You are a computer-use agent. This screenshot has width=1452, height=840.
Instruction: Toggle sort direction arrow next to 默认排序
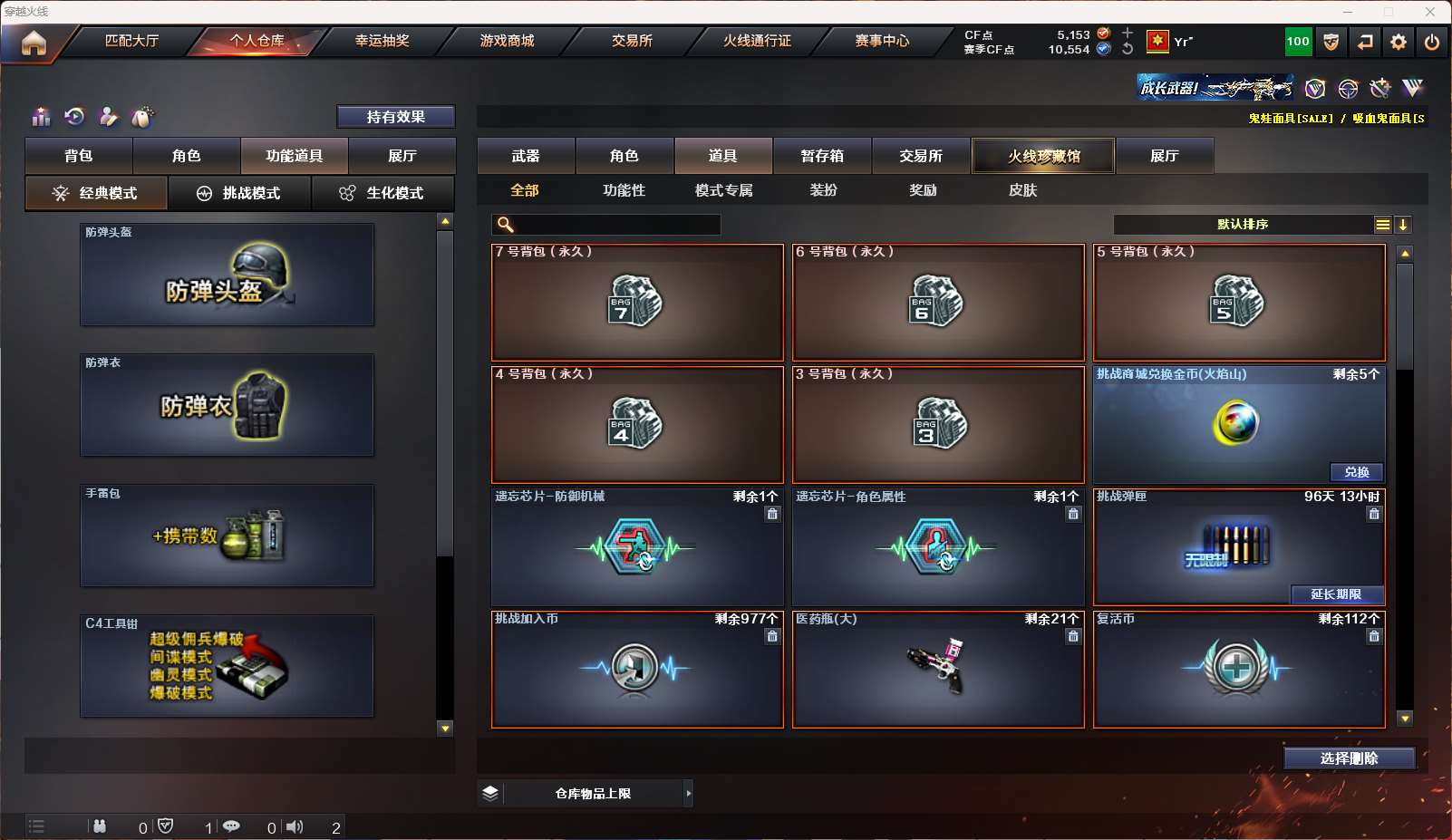tap(1403, 225)
